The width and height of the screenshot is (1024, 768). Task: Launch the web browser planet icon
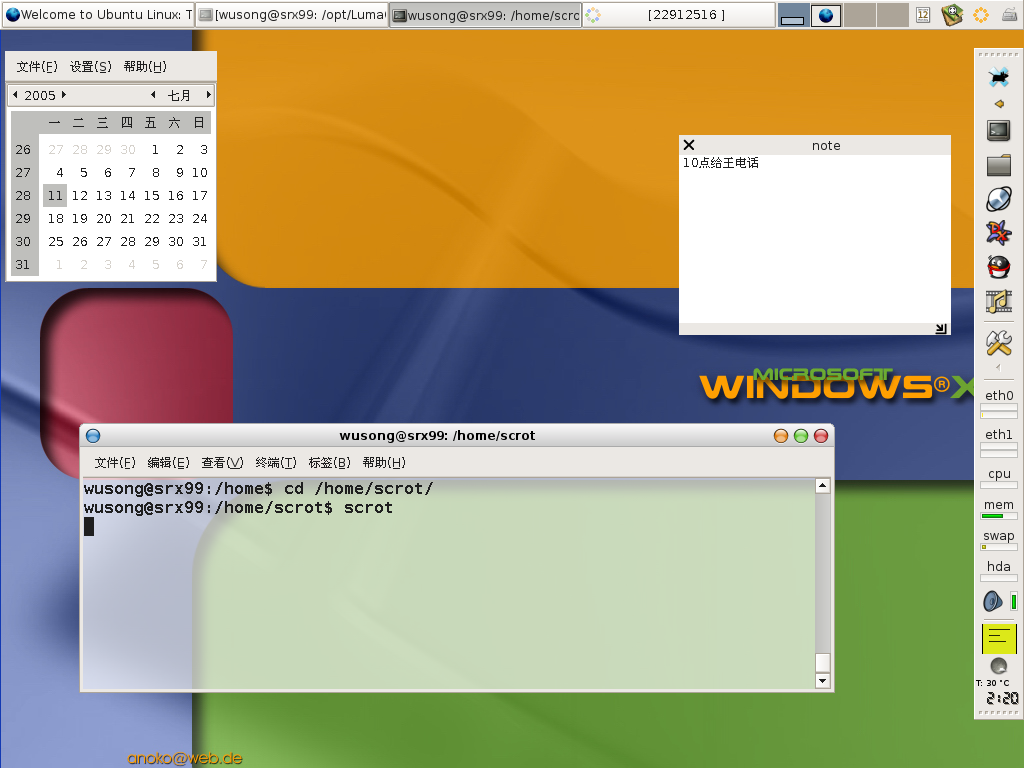[x=999, y=199]
